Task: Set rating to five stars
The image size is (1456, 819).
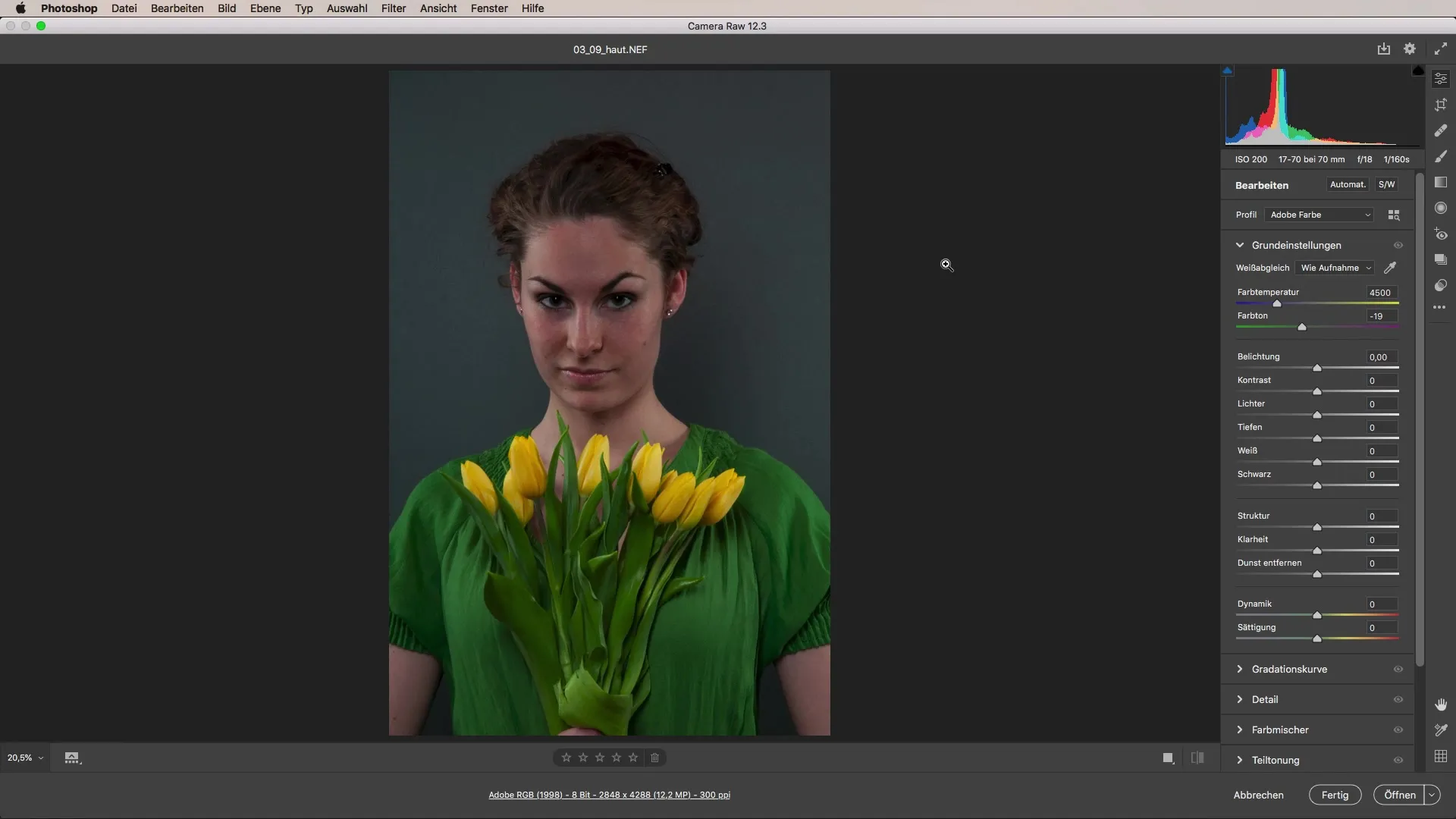Action: 633,758
